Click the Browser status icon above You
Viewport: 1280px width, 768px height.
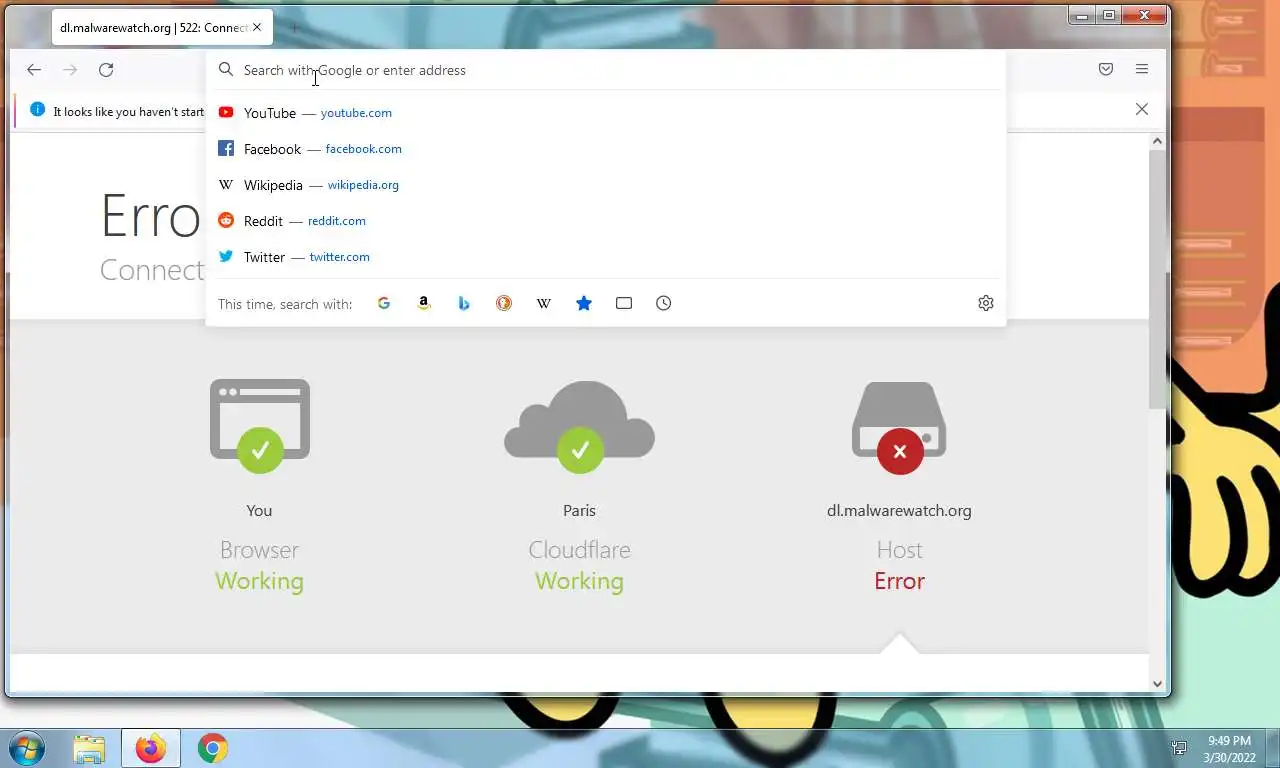(x=260, y=425)
